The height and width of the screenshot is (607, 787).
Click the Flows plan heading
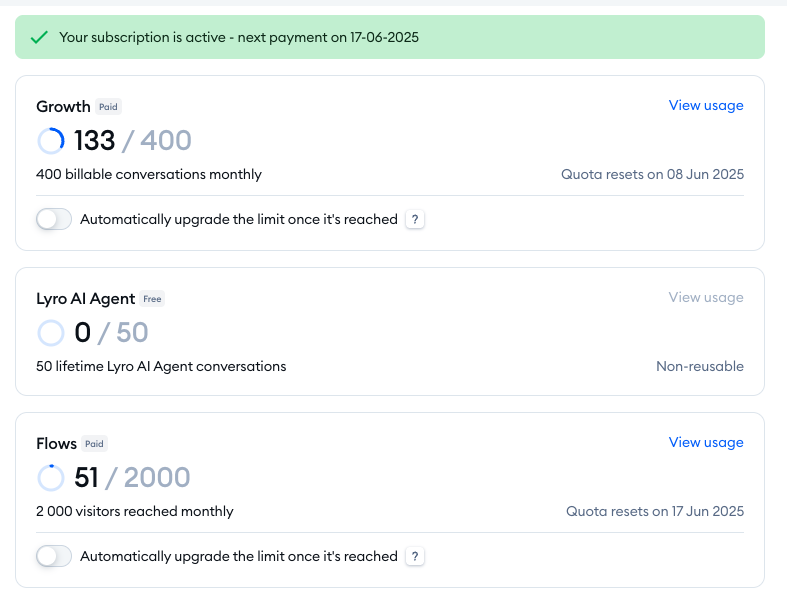point(56,444)
